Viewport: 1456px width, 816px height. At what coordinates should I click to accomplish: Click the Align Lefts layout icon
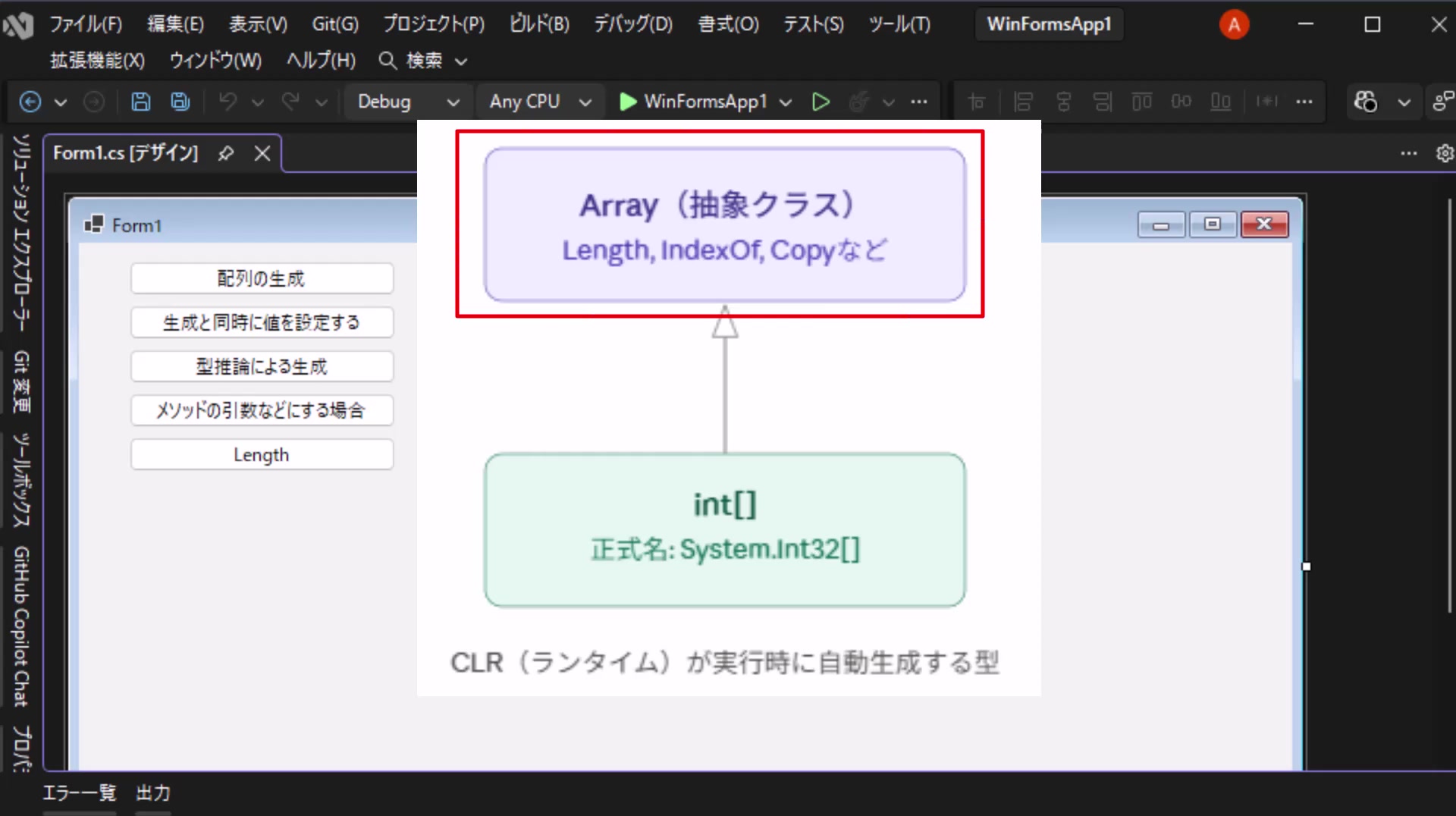[x=1023, y=102]
